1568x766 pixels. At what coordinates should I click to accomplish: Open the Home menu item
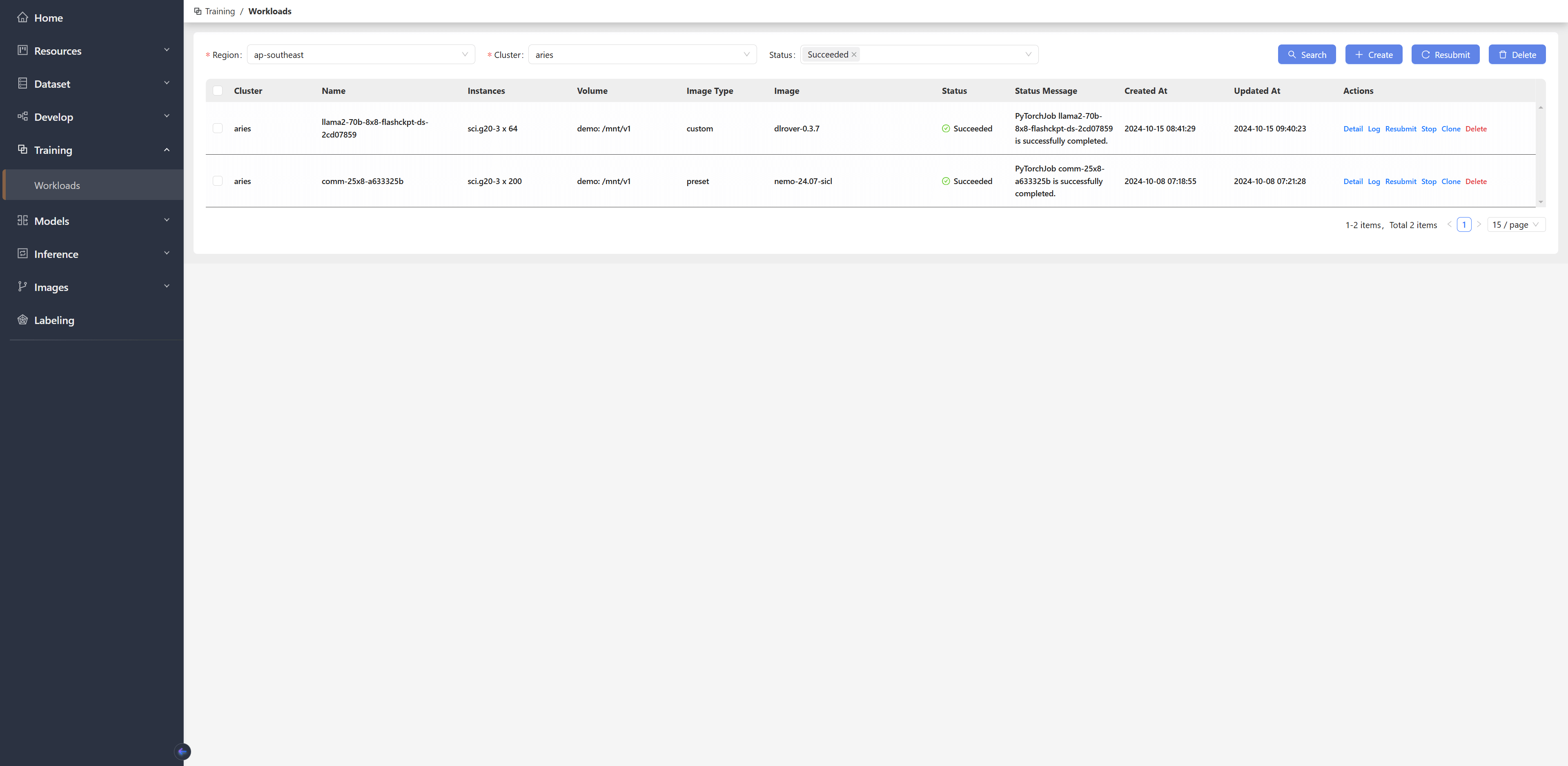(92, 18)
